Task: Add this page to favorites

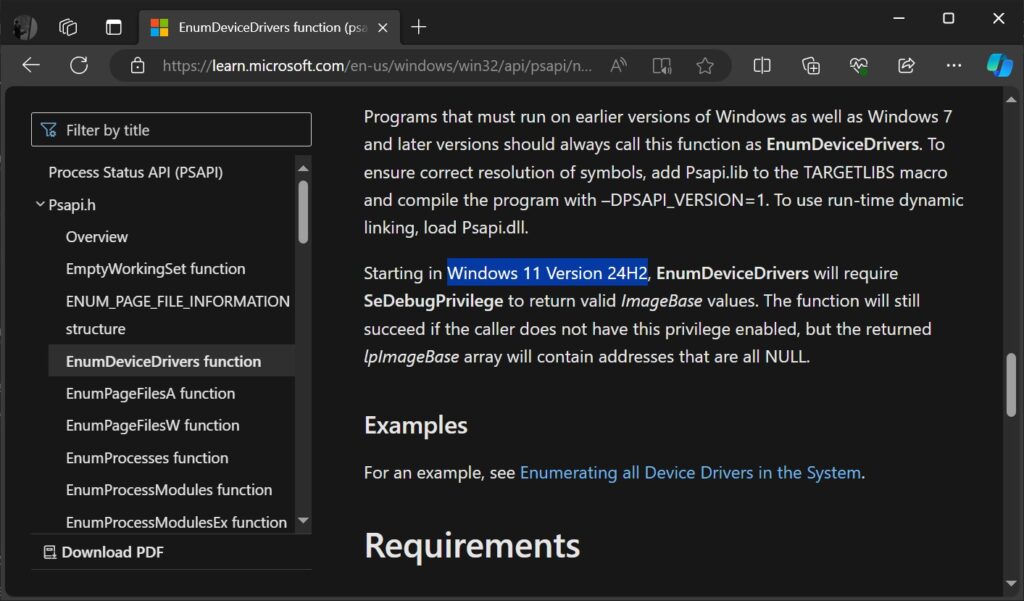Action: (x=706, y=65)
